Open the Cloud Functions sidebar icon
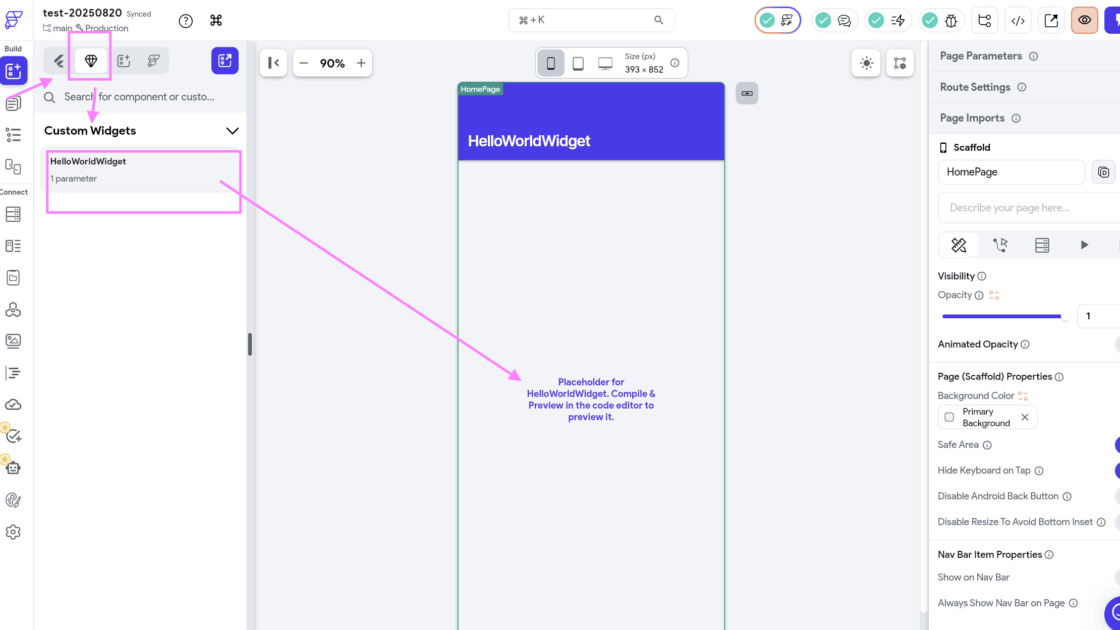Image resolution: width=1120 pixels, height=630 pixels. click(x=13, y=404)
